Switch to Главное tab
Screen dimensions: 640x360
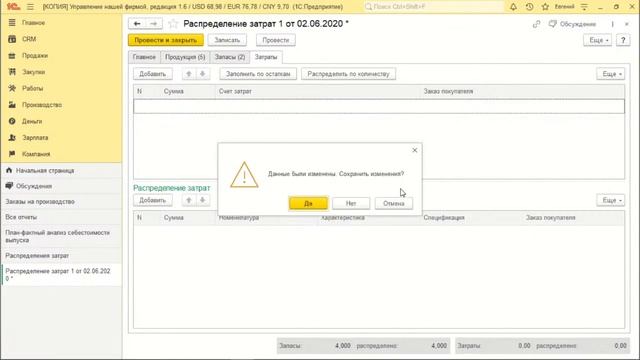coord(144,57)
